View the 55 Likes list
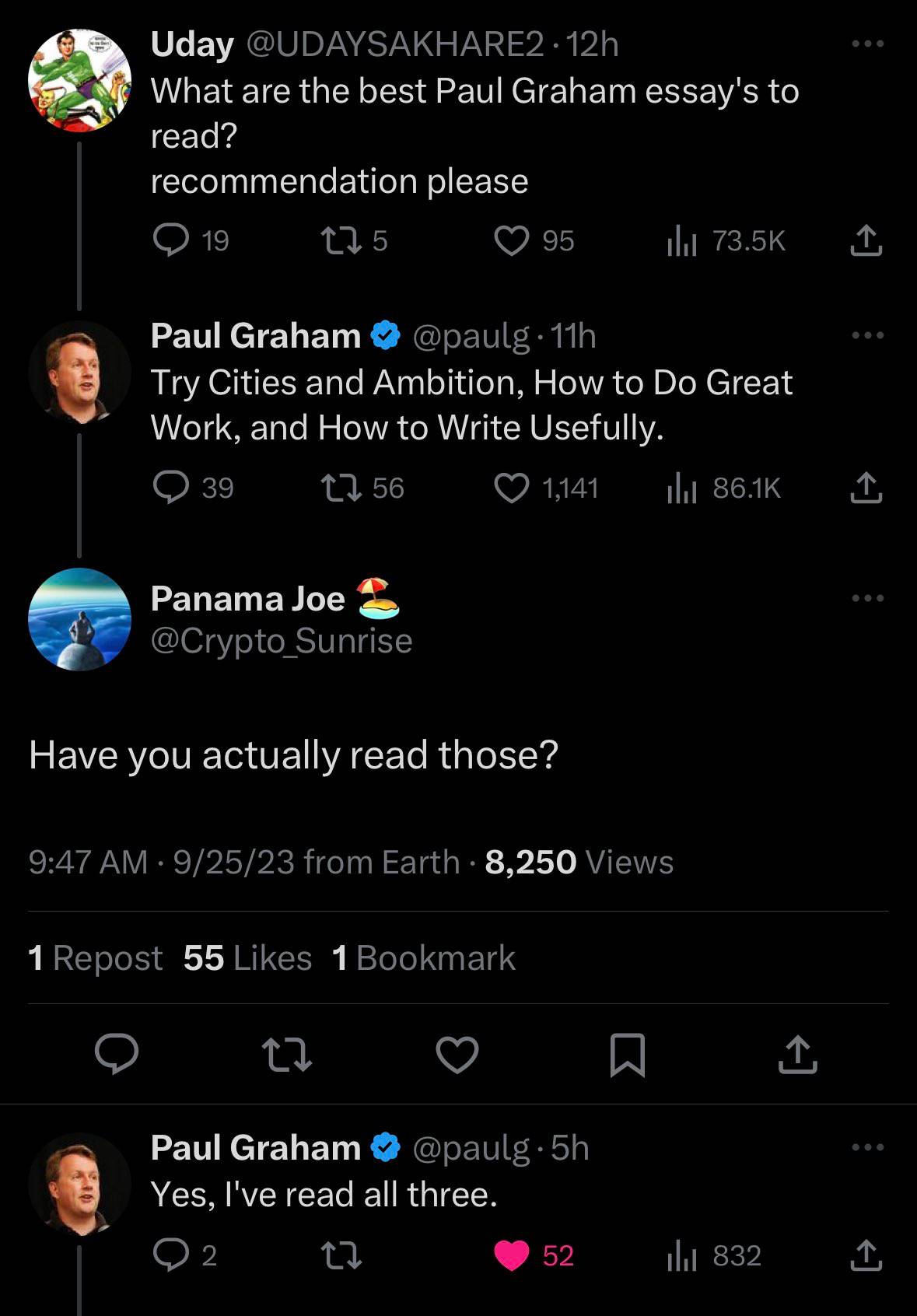 [x=247, y=958]
